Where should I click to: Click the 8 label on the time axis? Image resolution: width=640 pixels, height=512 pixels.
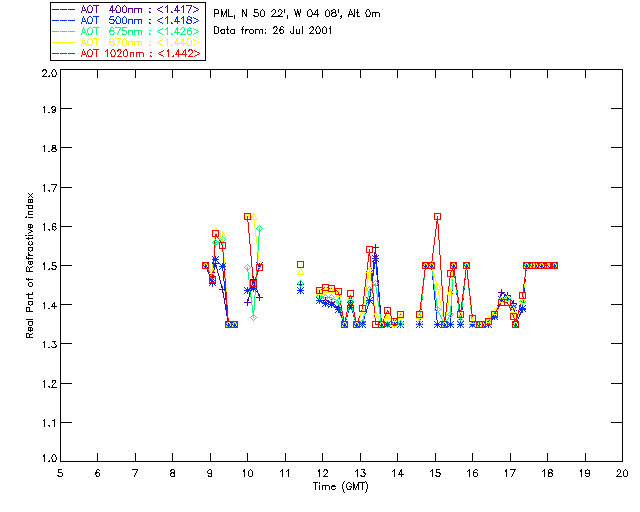click(173, 473)
